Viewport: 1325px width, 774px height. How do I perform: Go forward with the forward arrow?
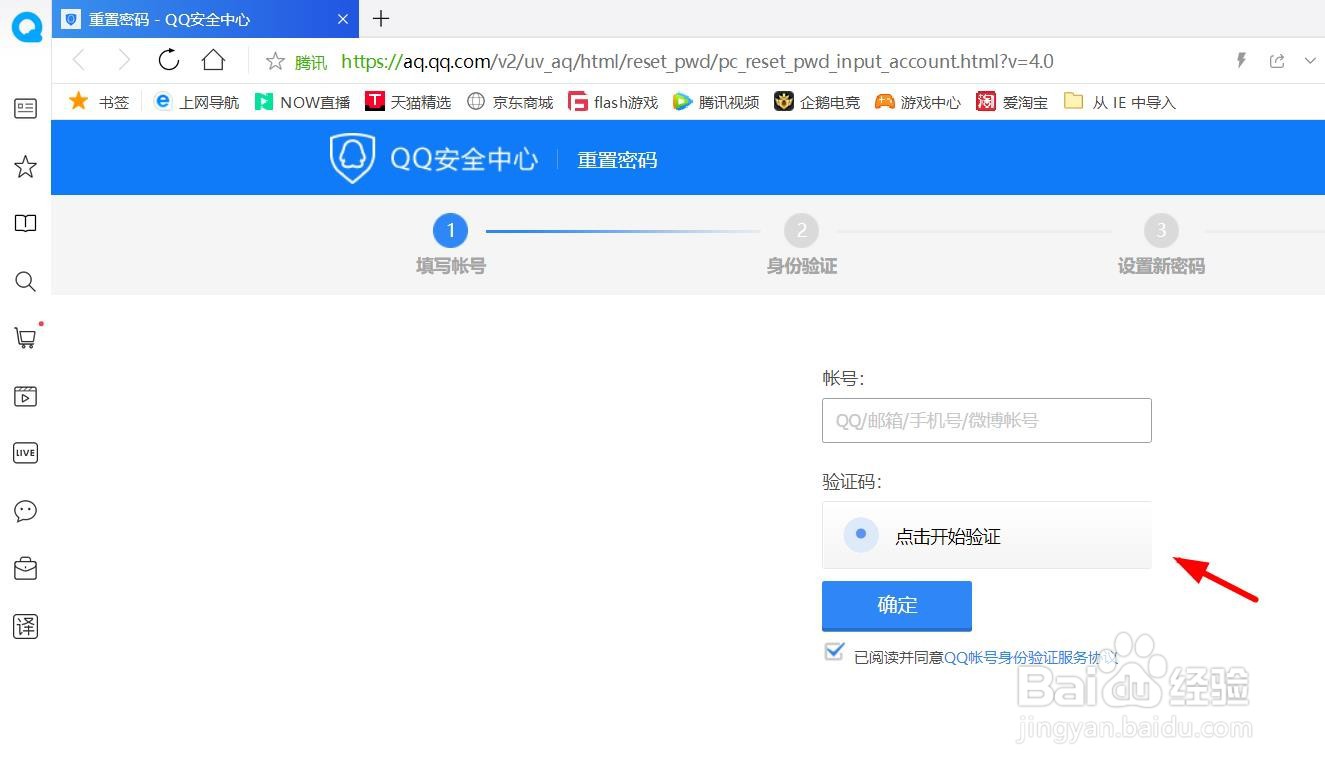point(124,61)
